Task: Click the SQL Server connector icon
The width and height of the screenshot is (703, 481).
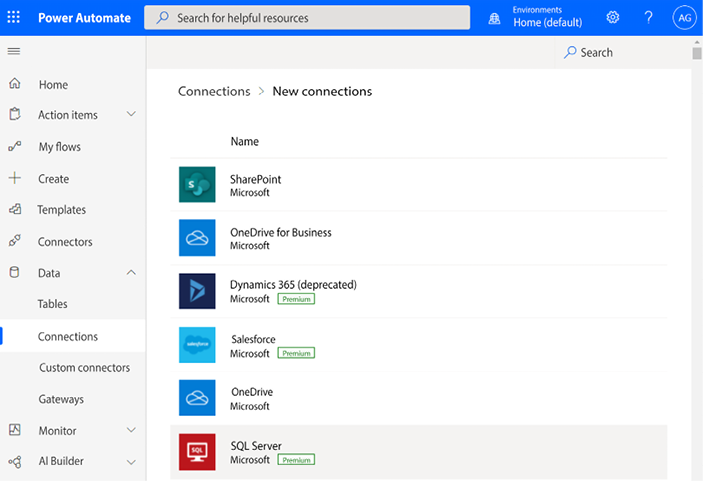Action: coord(197,451)
